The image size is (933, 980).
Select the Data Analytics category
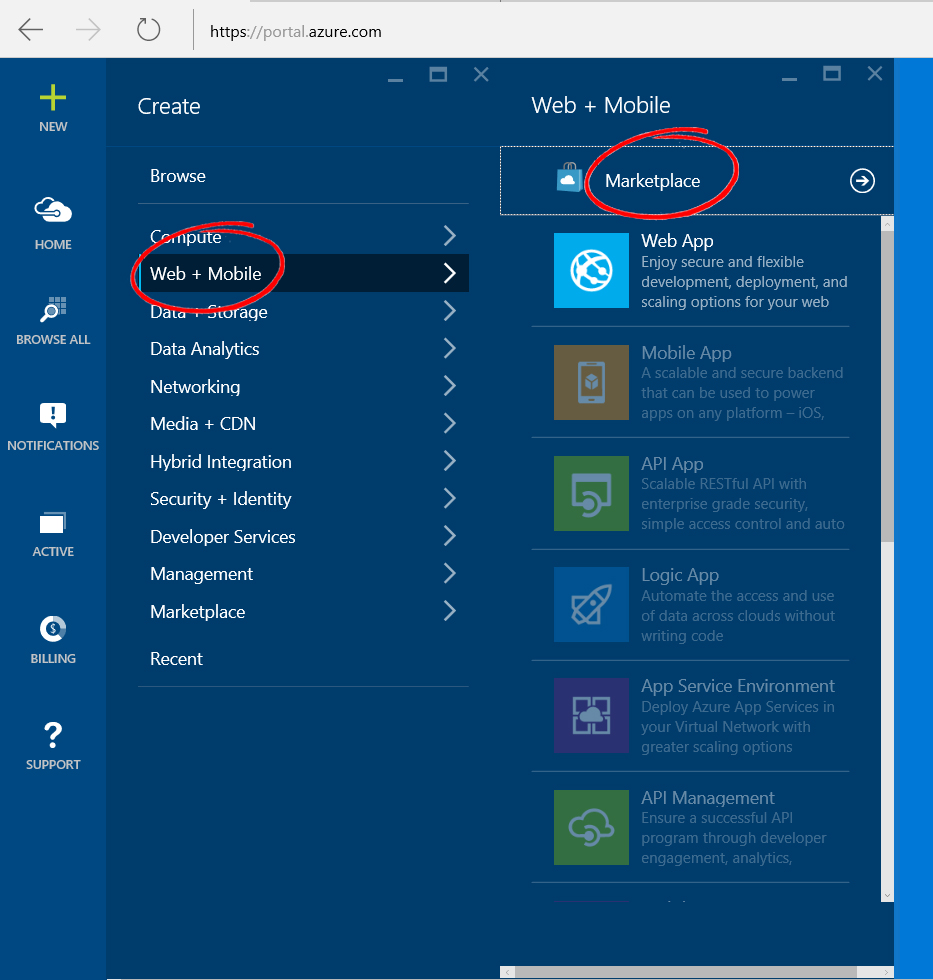204,349
